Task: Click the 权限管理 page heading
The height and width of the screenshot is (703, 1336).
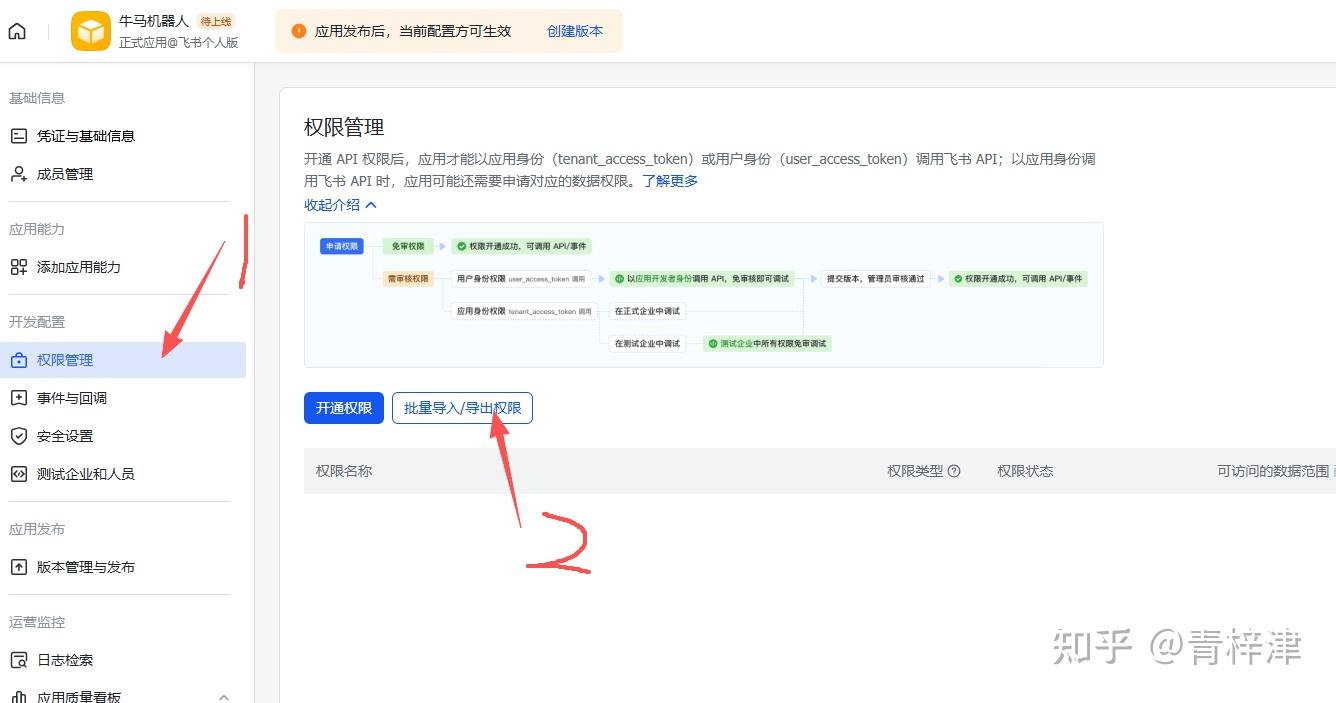Action: click(x=344, y=127)
